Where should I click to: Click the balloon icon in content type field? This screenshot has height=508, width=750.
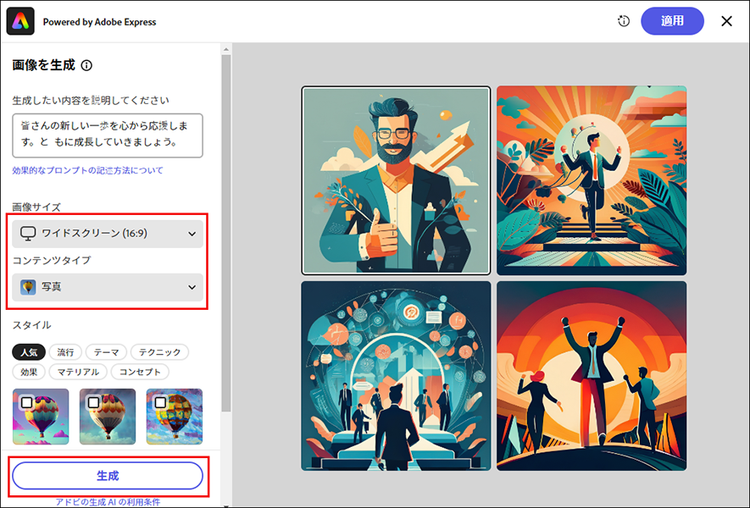coord(28,288)
